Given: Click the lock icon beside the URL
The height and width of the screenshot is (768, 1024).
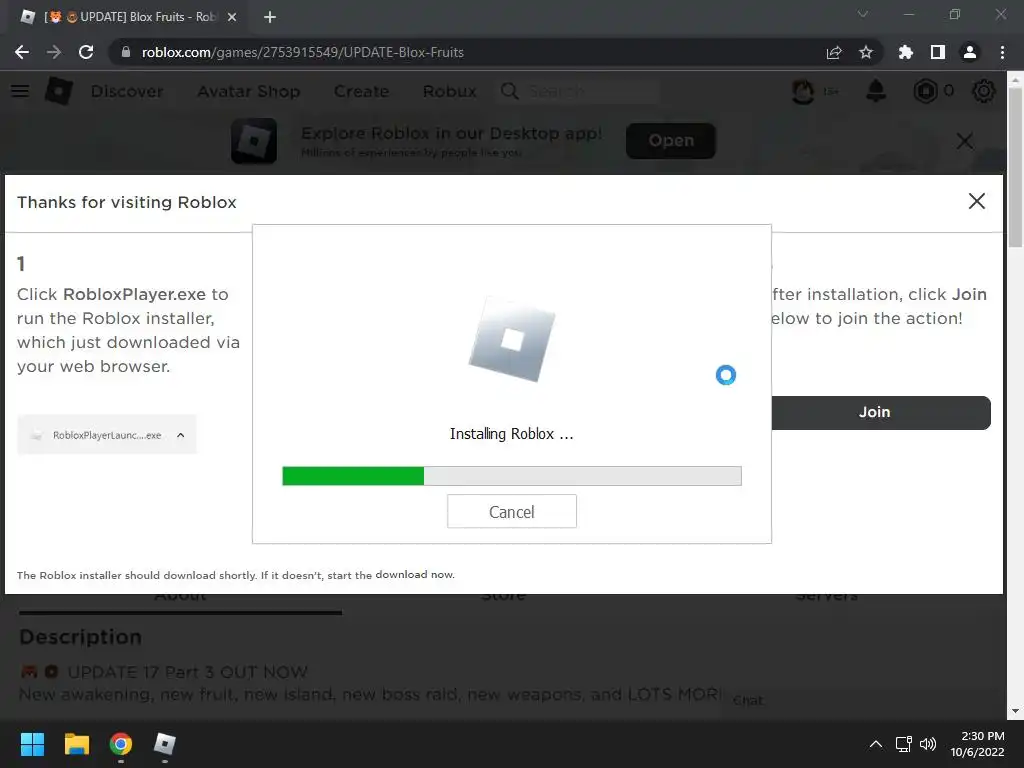Looking at the screenshot, I should (126, 52).
